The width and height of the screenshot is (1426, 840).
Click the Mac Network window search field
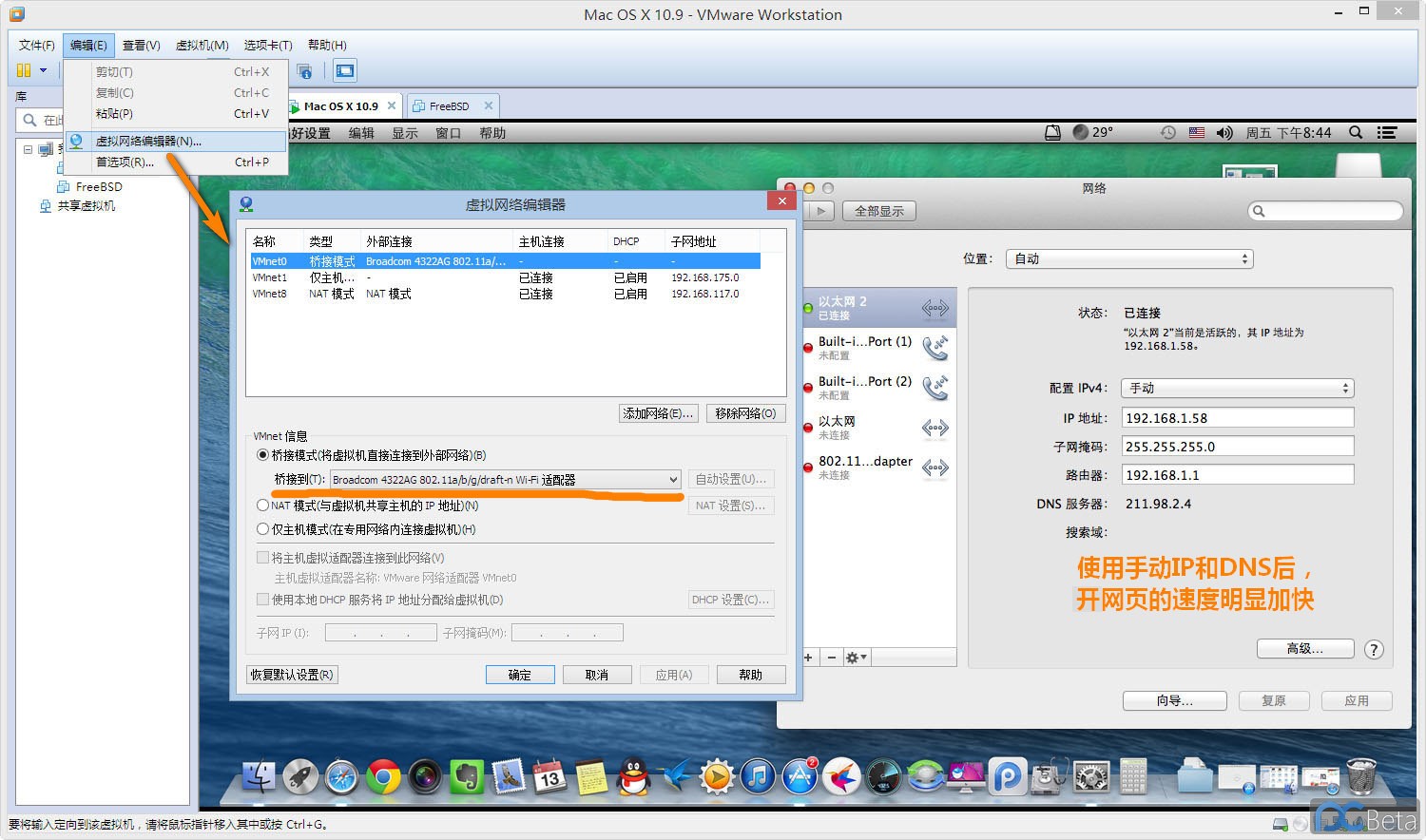pos(1325,211)
